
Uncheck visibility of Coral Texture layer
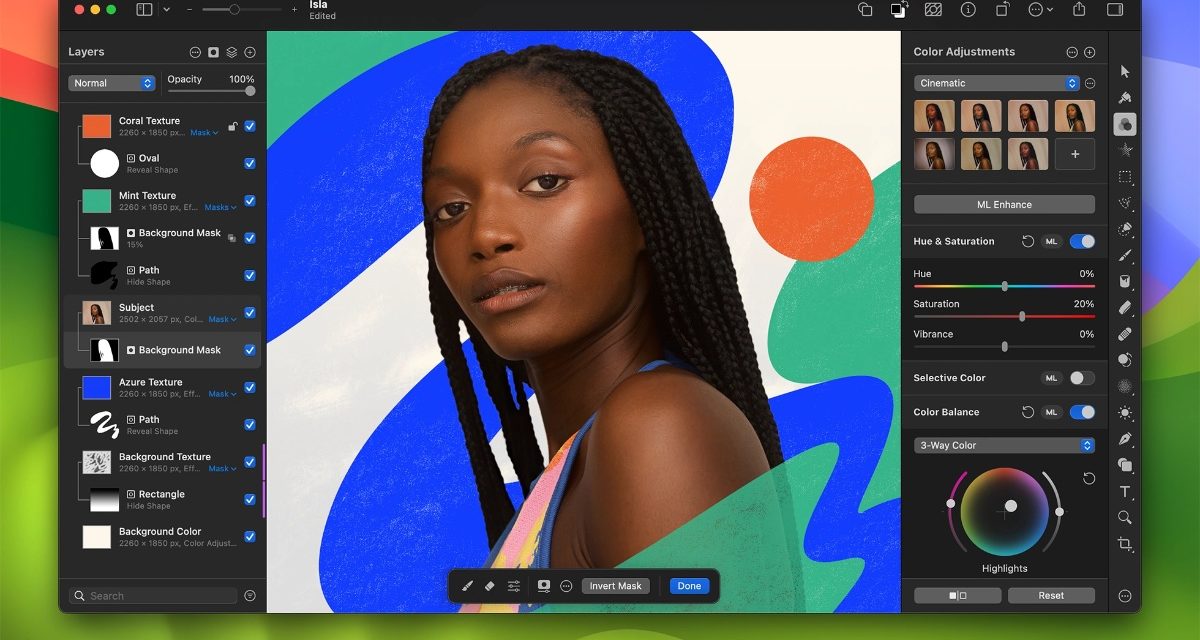pyautogui.click(x=250, y=126)
